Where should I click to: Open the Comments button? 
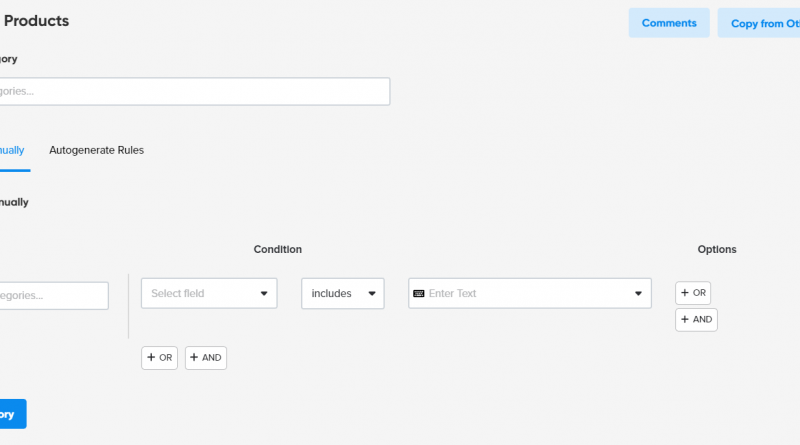669,23
